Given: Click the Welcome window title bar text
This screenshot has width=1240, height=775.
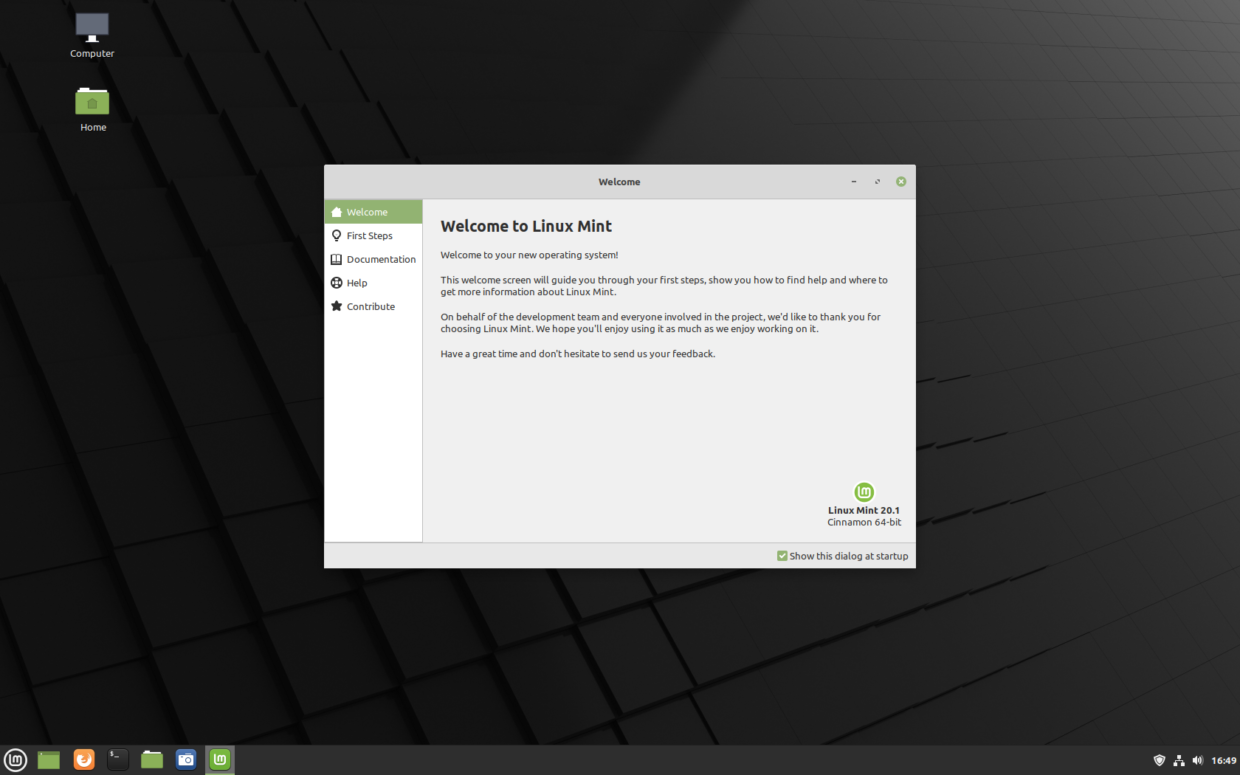Looking at the screenshot, I should coord(619,182).
